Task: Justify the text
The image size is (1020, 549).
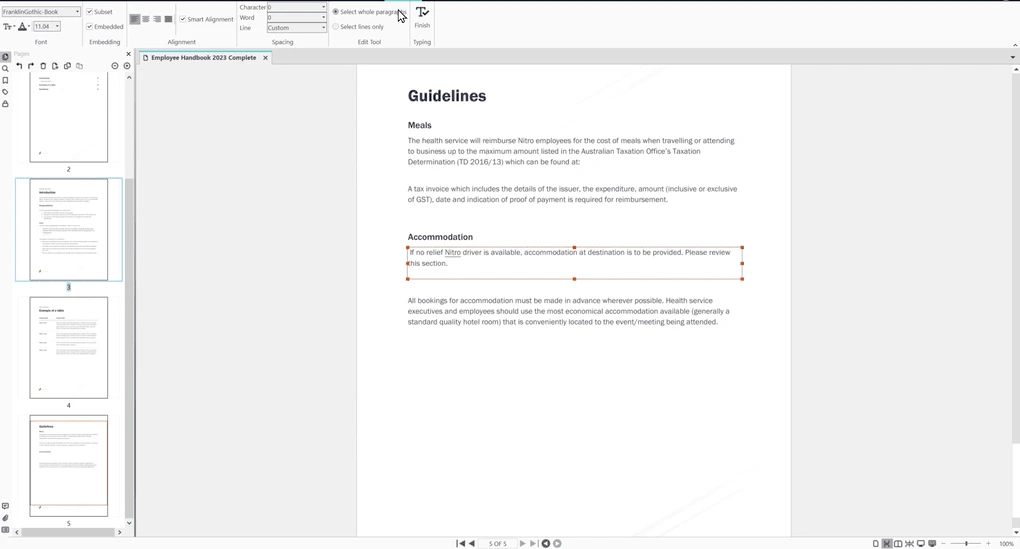Action: click(x=168, y=20)
